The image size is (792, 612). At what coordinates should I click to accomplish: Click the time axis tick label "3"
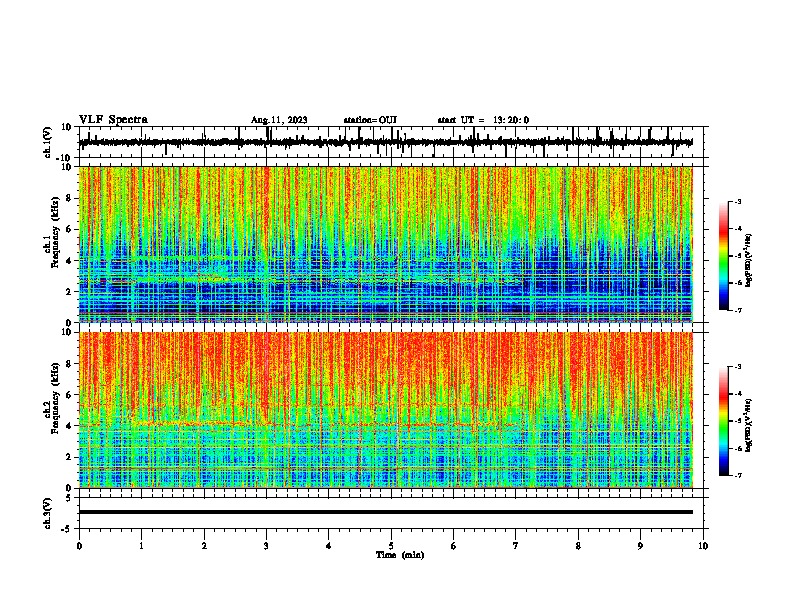pos(266,546)
